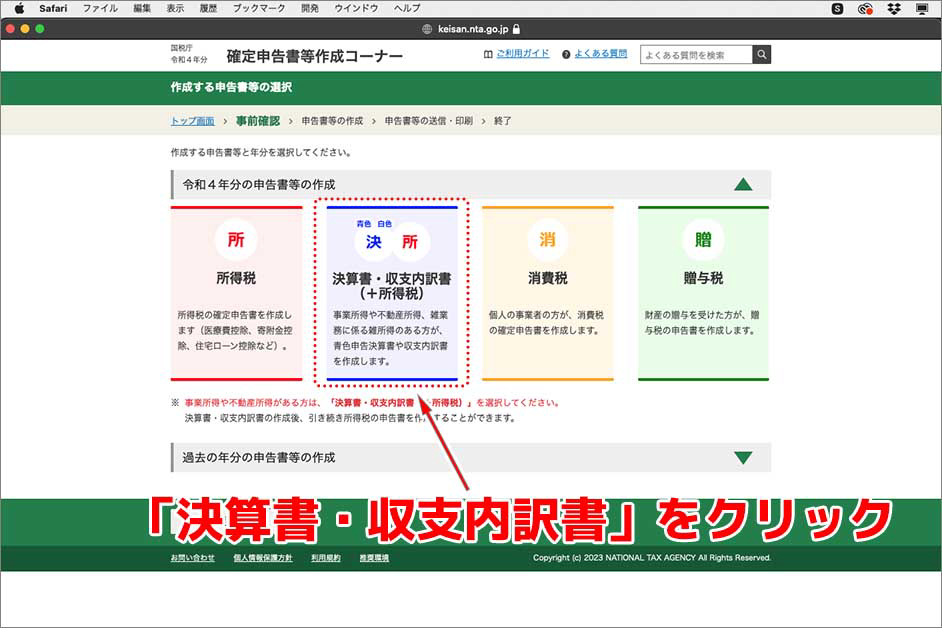Click the keisan.nta.go.jp address bar

click(470, 30)
